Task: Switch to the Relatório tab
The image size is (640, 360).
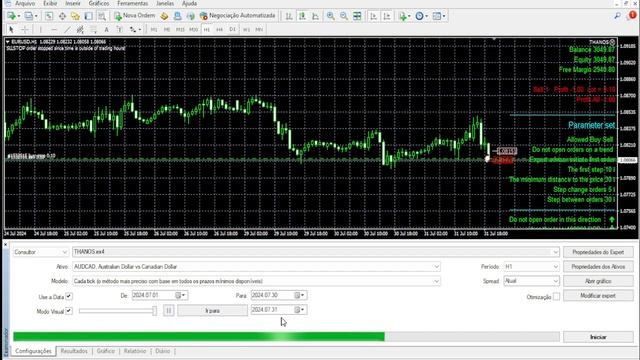Action: (x=135, y=351)
